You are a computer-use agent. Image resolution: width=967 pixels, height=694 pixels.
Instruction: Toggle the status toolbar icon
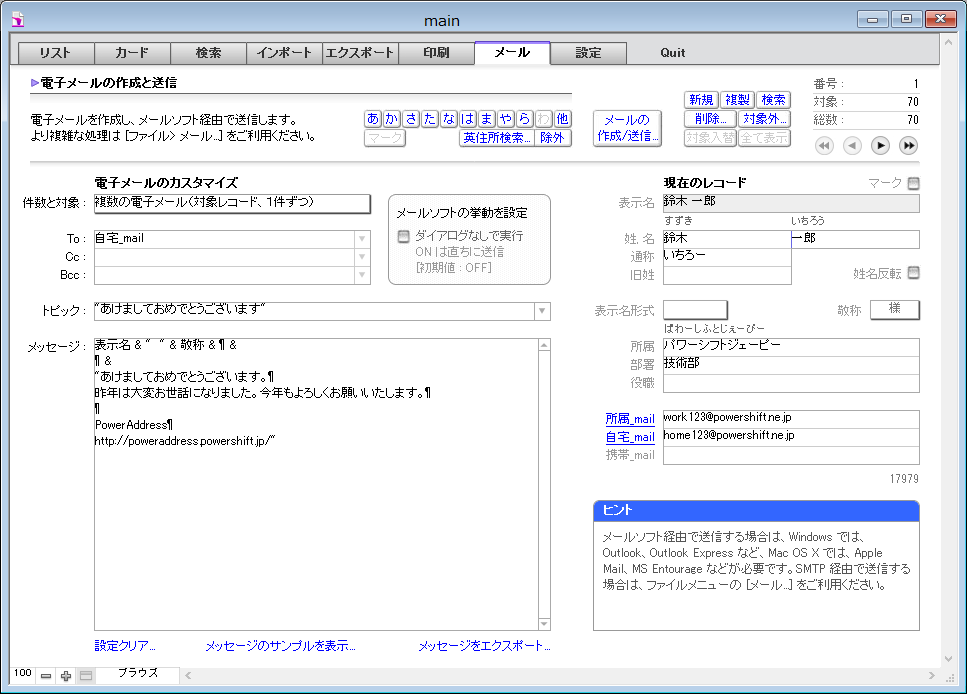click(86, 676)
